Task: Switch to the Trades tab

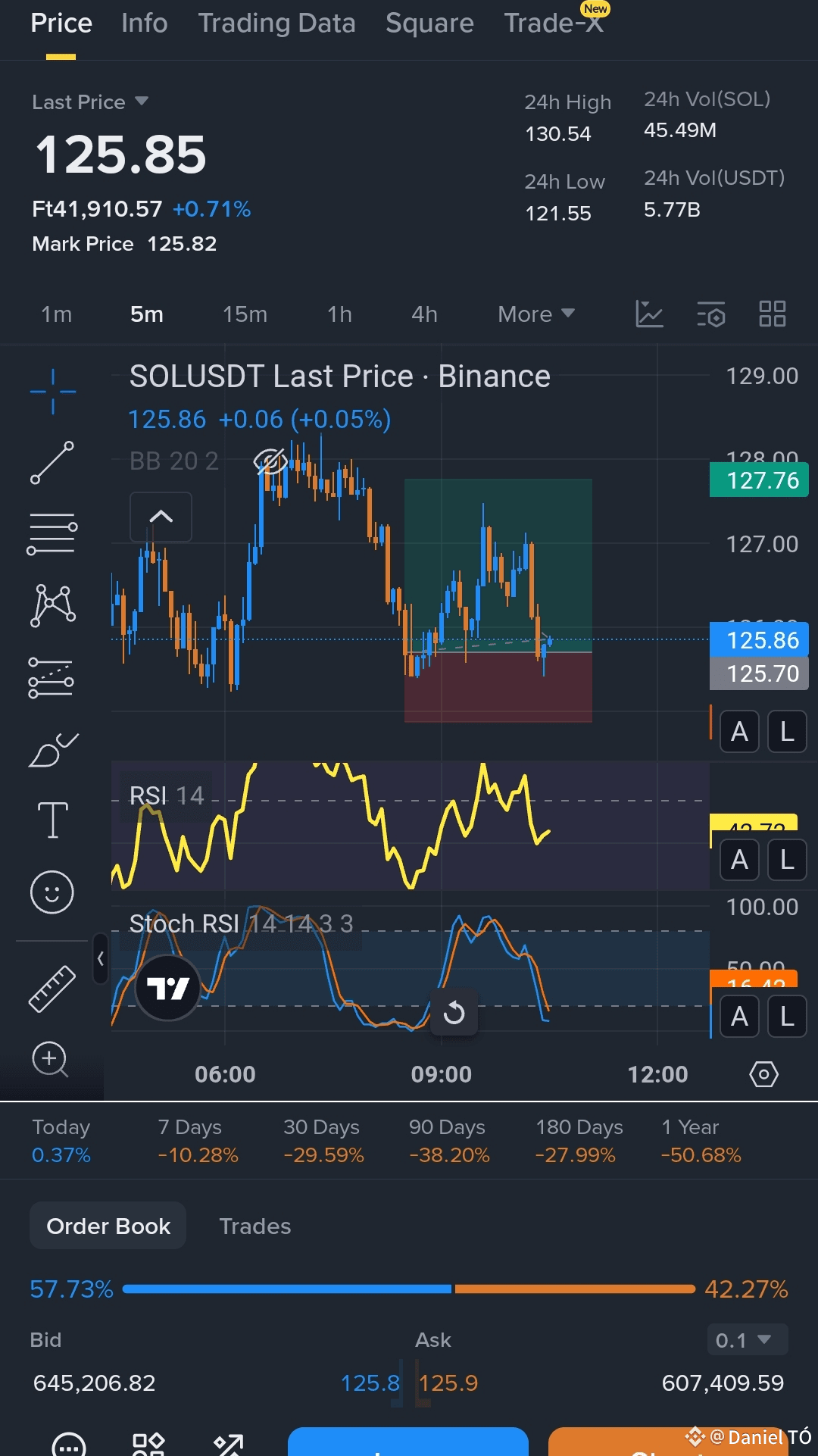Action: click(x=254, y=1226)
